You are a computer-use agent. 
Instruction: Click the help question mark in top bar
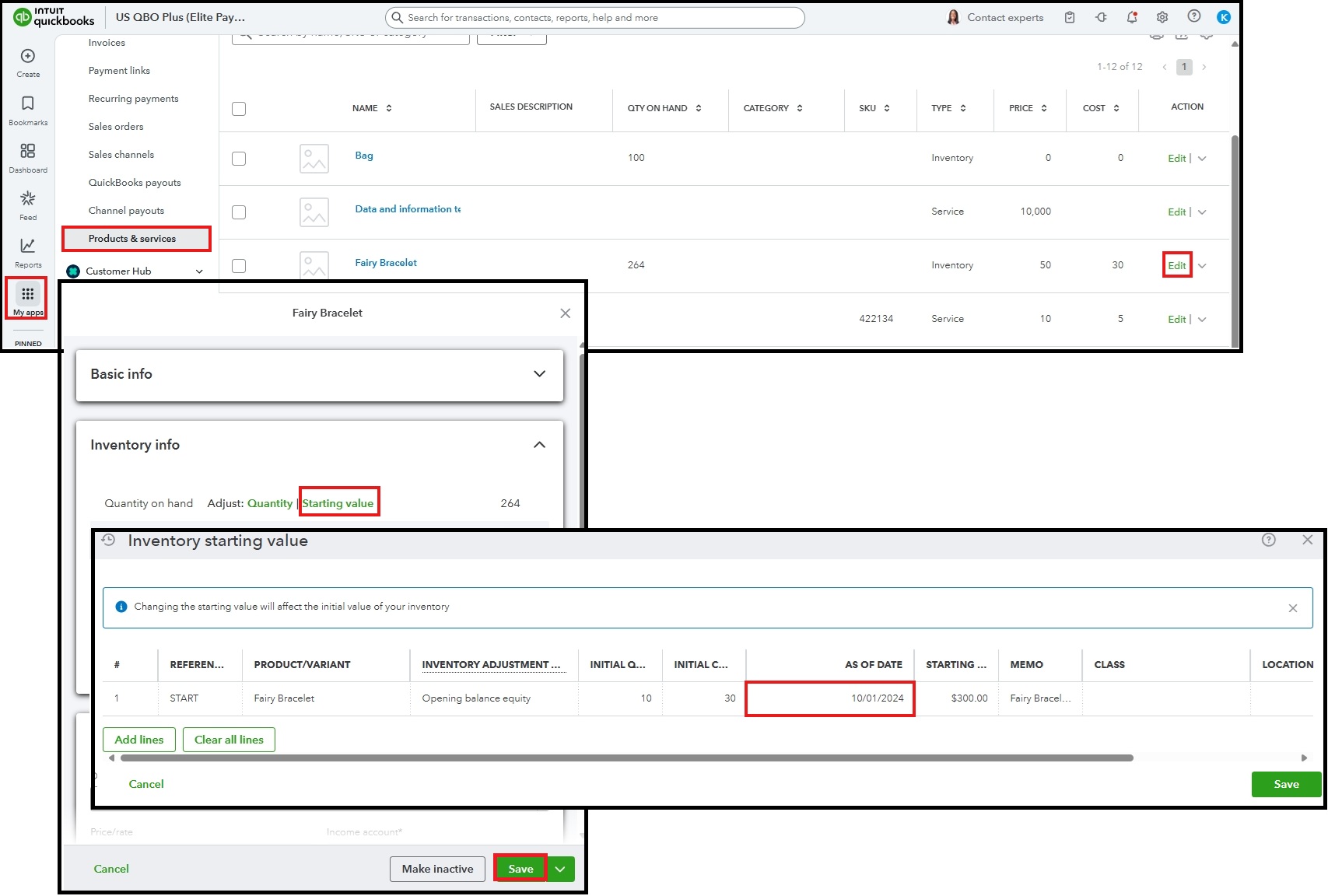pos(1193,16)
